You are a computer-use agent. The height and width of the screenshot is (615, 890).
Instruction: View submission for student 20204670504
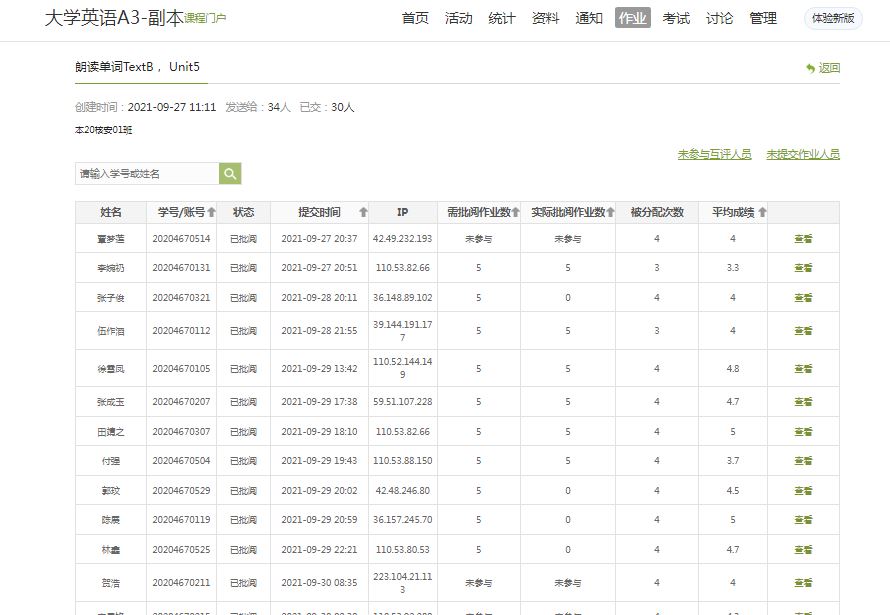(803, 461)
